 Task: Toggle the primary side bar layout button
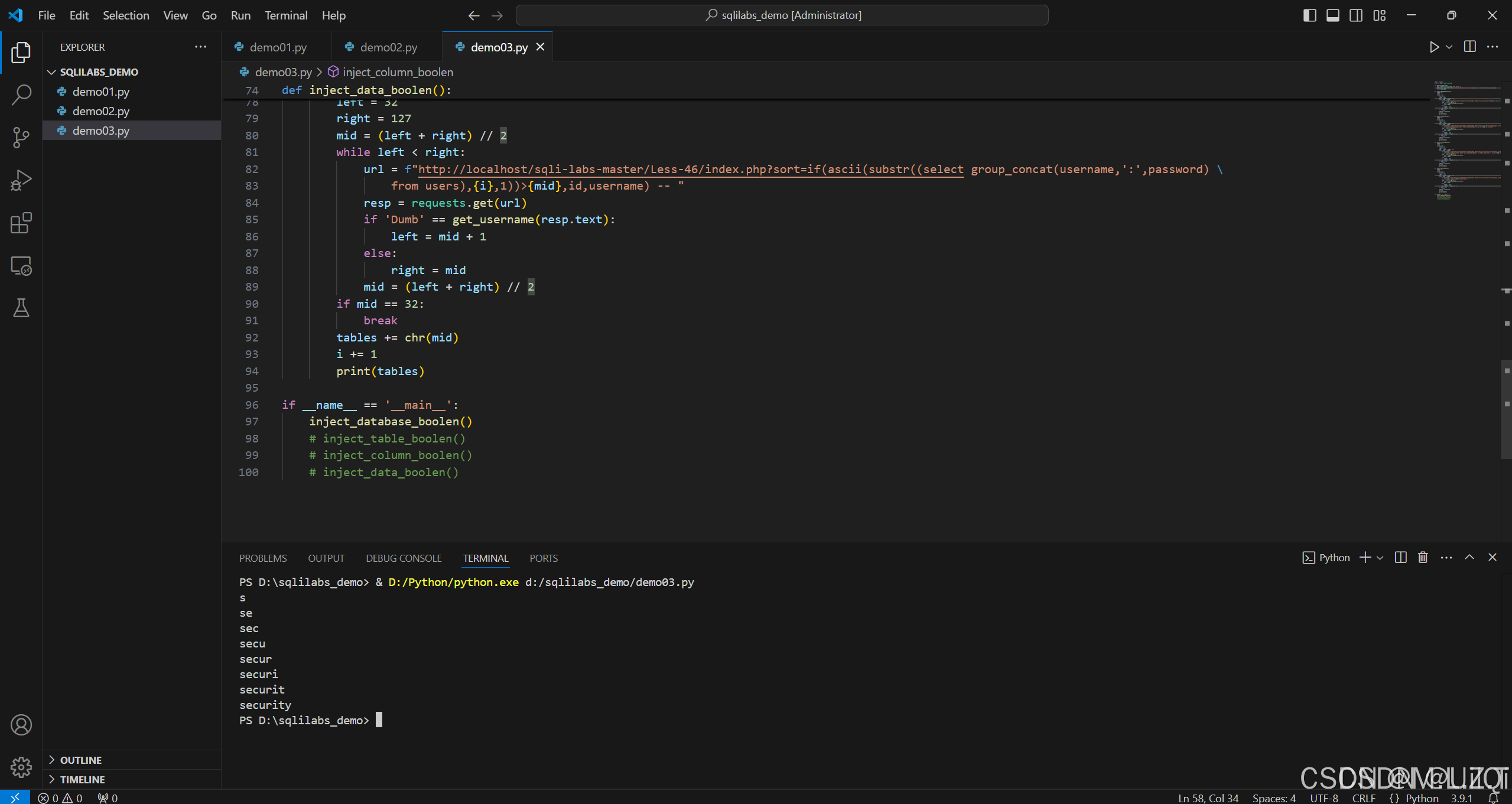(x=1309, y=15)
